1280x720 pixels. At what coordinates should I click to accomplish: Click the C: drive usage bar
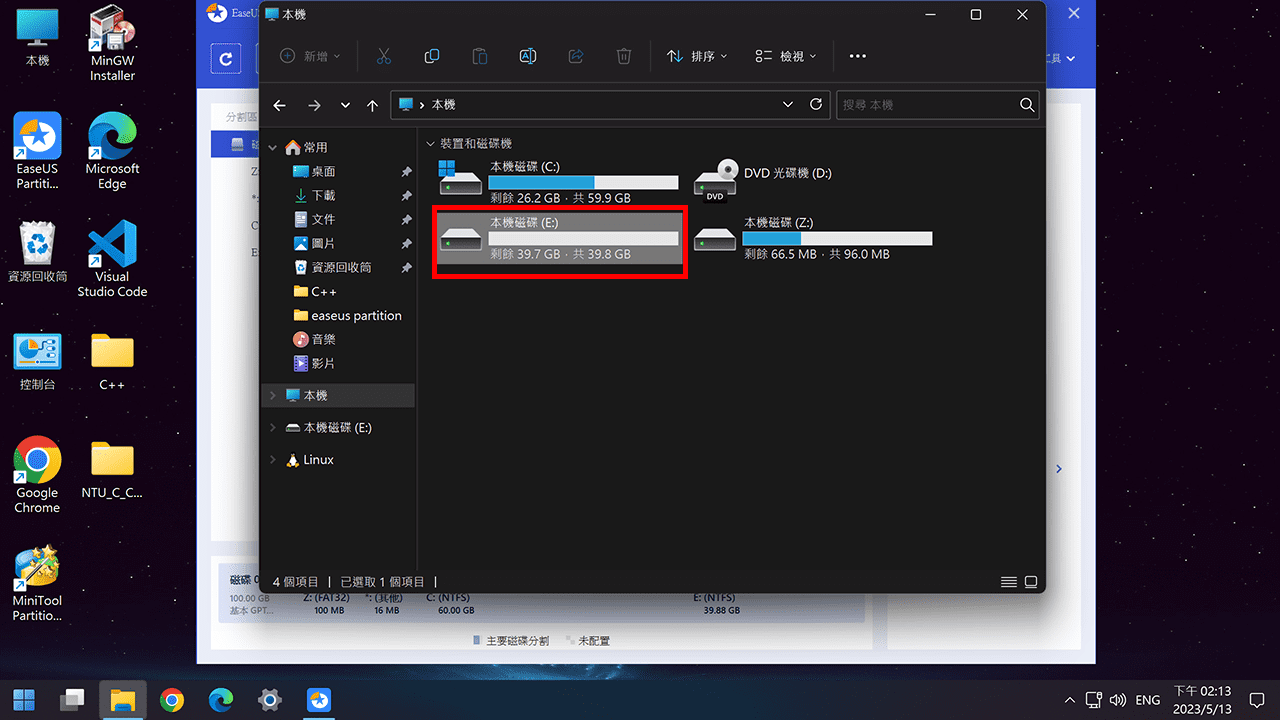583,182
